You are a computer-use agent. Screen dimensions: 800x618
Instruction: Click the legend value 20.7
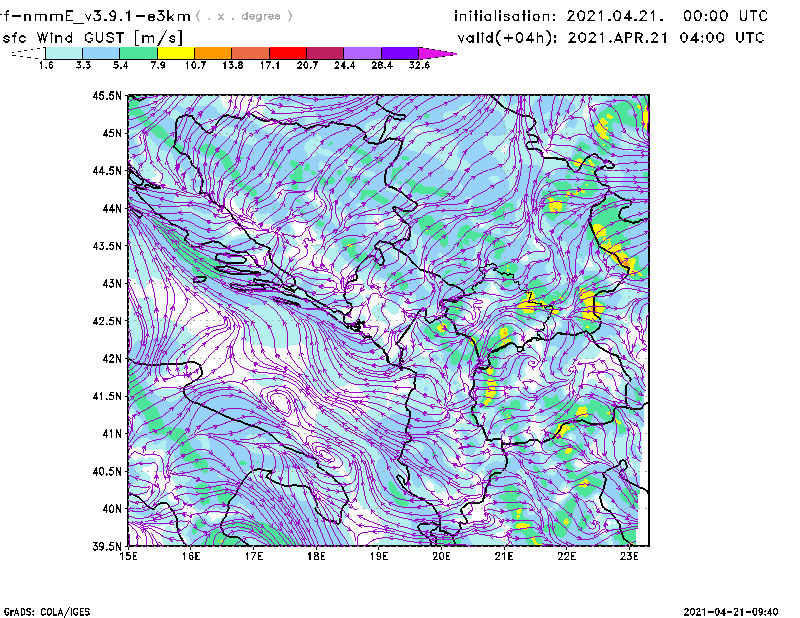click(307, 65)
